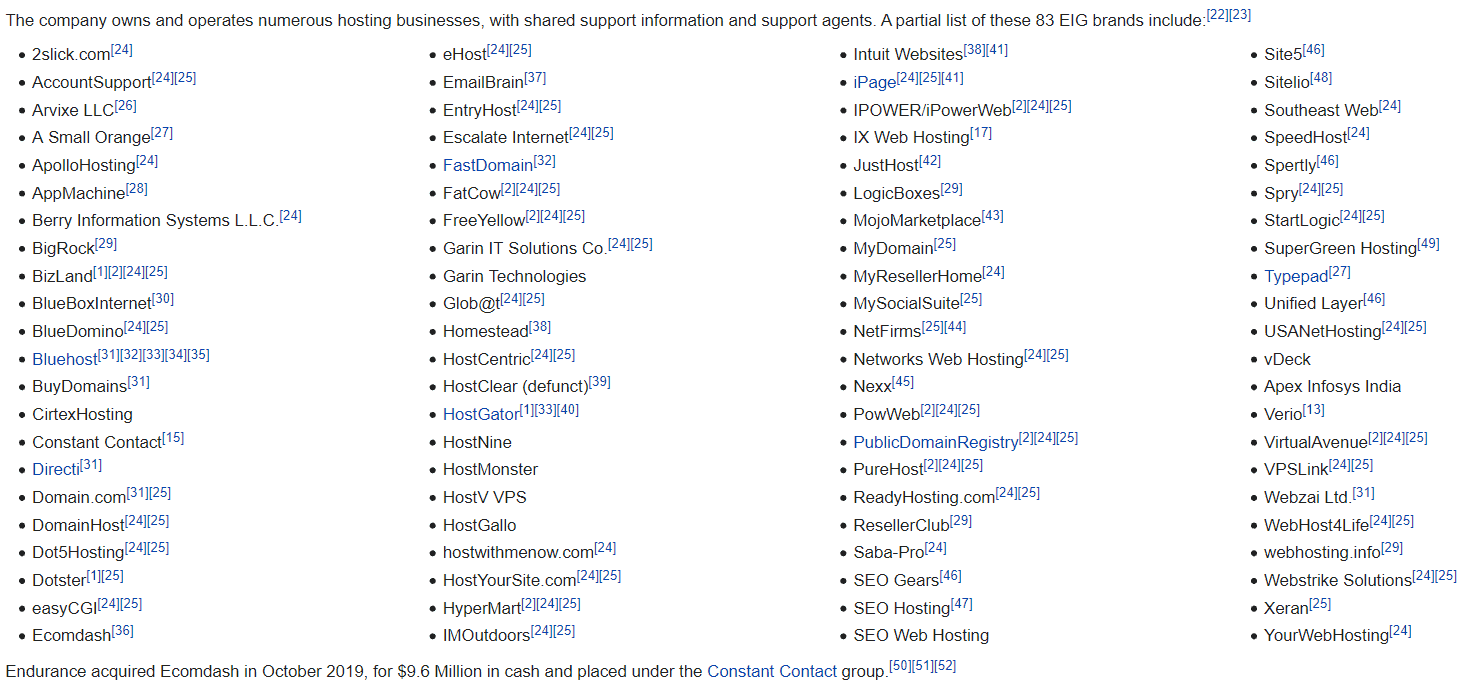Open citation [49] beside SuperGreen Hosting
Screen dimensions: 1459x686
[1429, 244]
